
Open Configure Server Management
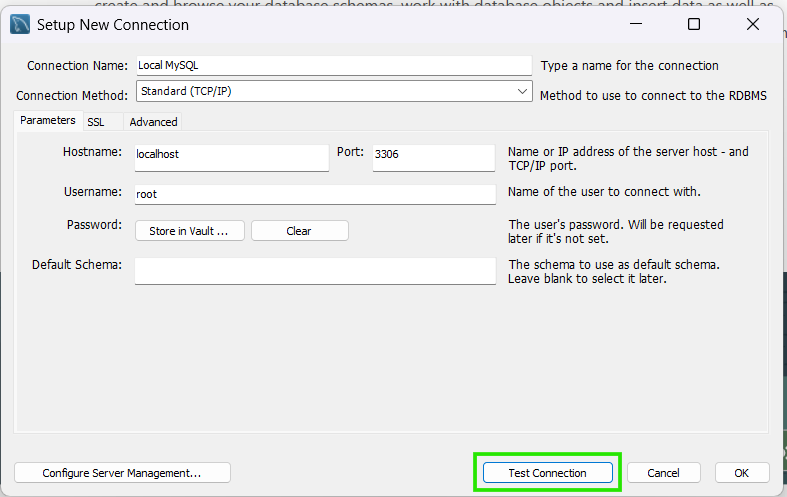[x=122, y=473]
